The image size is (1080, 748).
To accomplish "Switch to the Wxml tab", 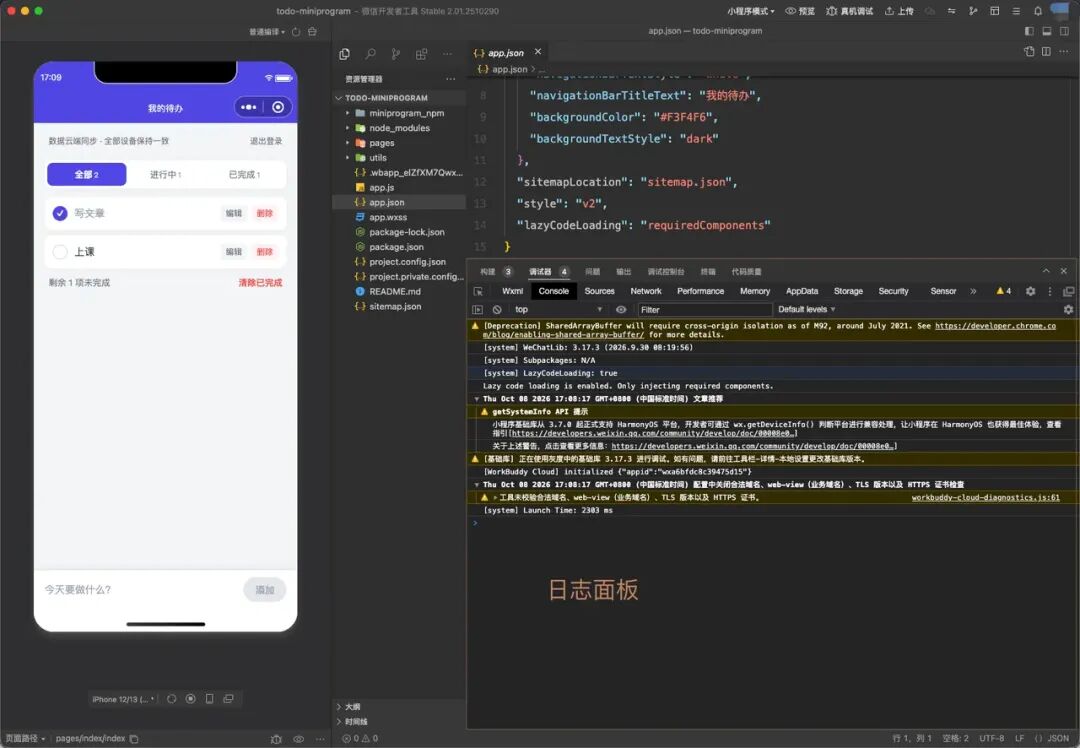I will [512, 291].
